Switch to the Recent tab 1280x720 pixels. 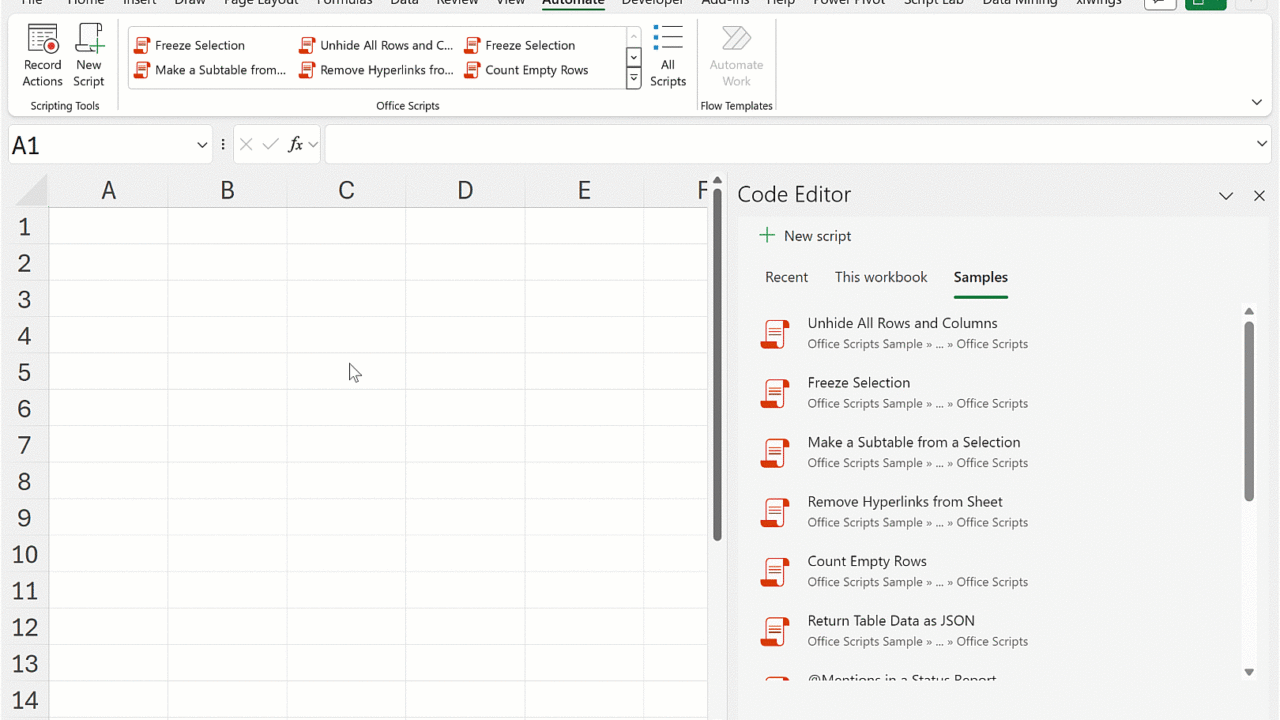[x=786, y=277]
